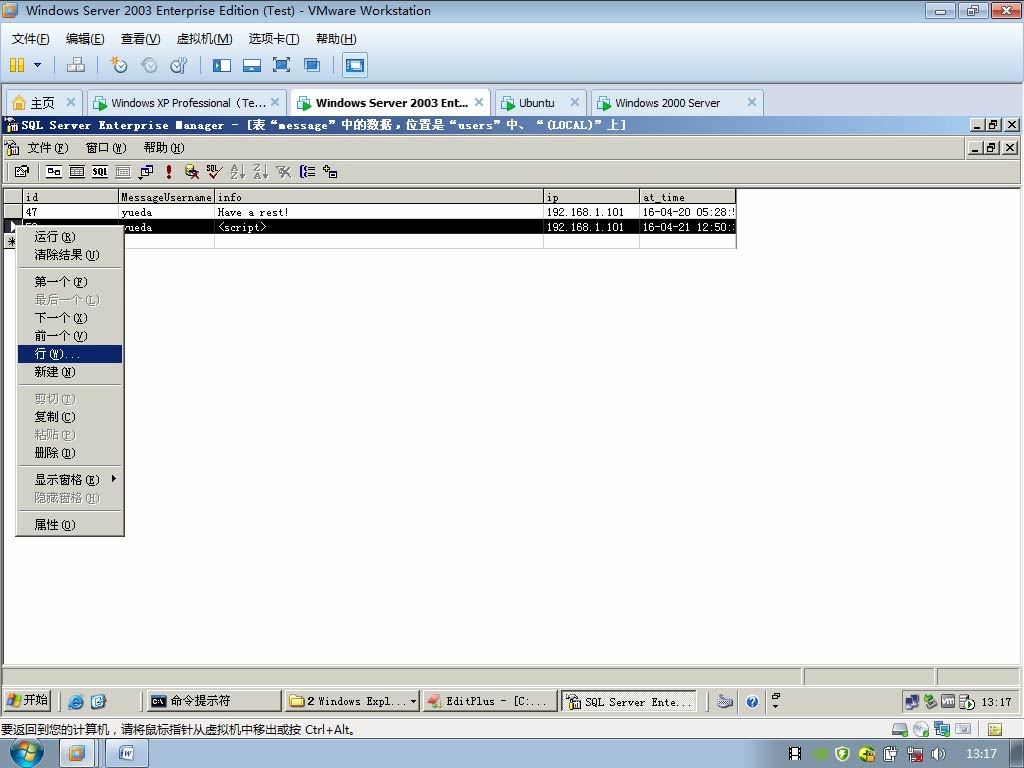Click the verify SQL checkmark icon
The height and width of the screenshot is (768, 1024).
215,172
